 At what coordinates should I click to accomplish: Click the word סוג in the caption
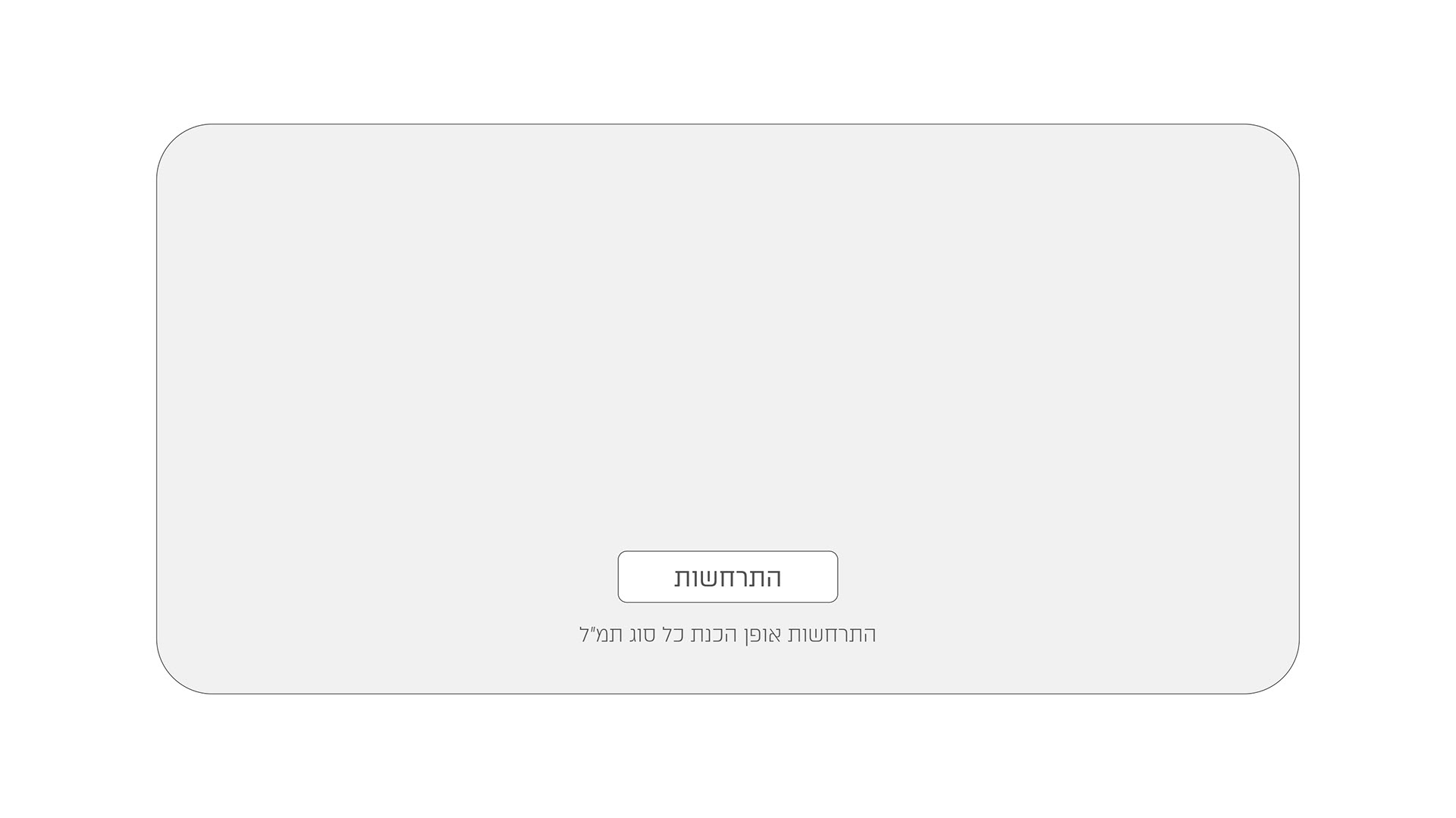pos(642,635)
